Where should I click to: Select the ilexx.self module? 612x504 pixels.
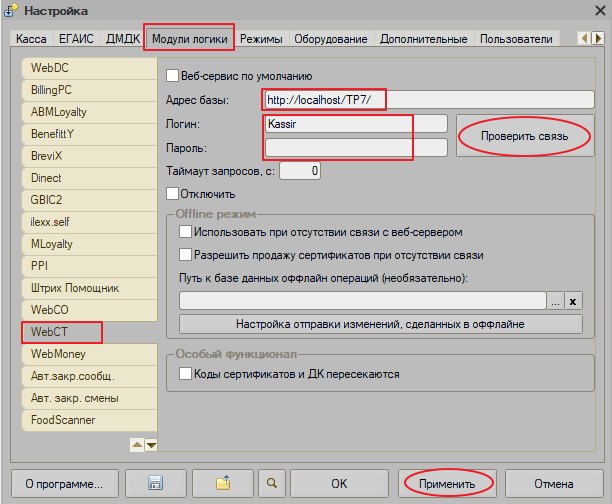click(90, 222)
